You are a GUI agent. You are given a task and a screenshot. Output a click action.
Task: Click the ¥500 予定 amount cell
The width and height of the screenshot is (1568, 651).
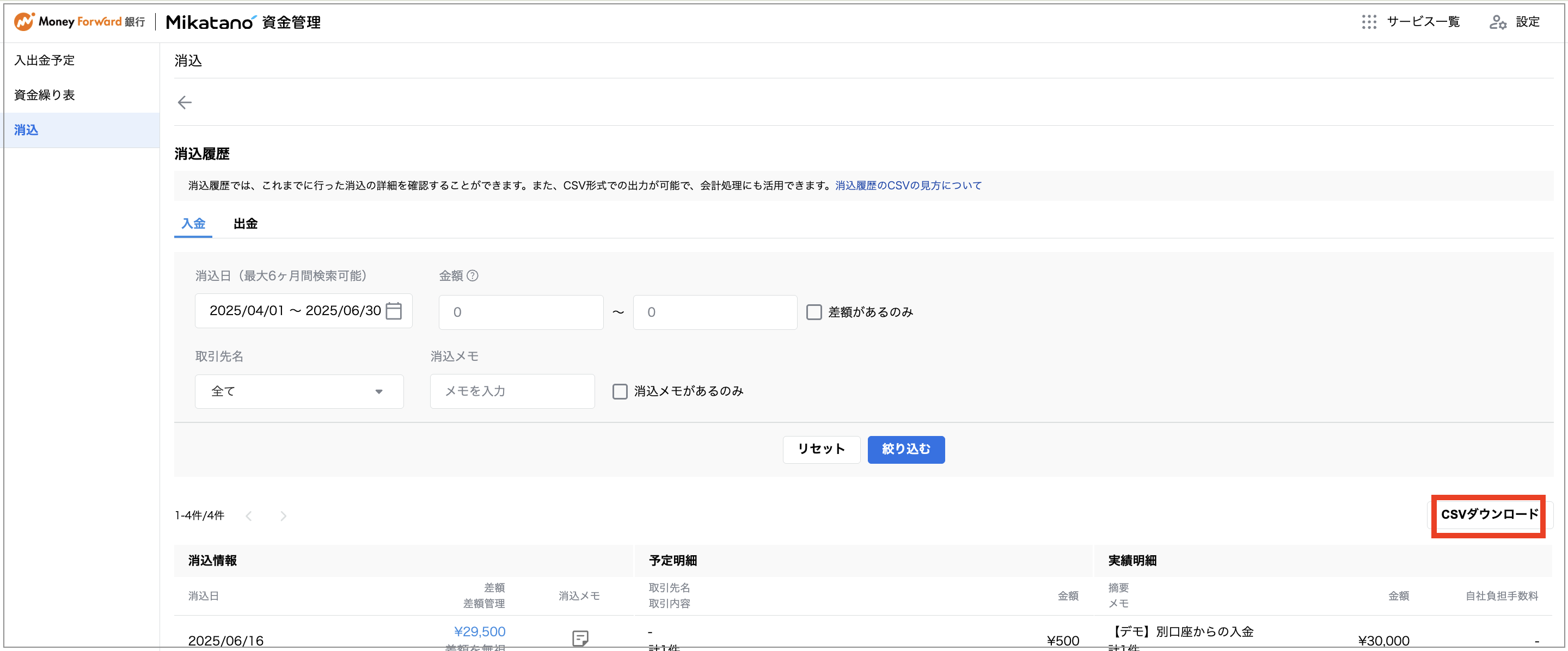1063,641
